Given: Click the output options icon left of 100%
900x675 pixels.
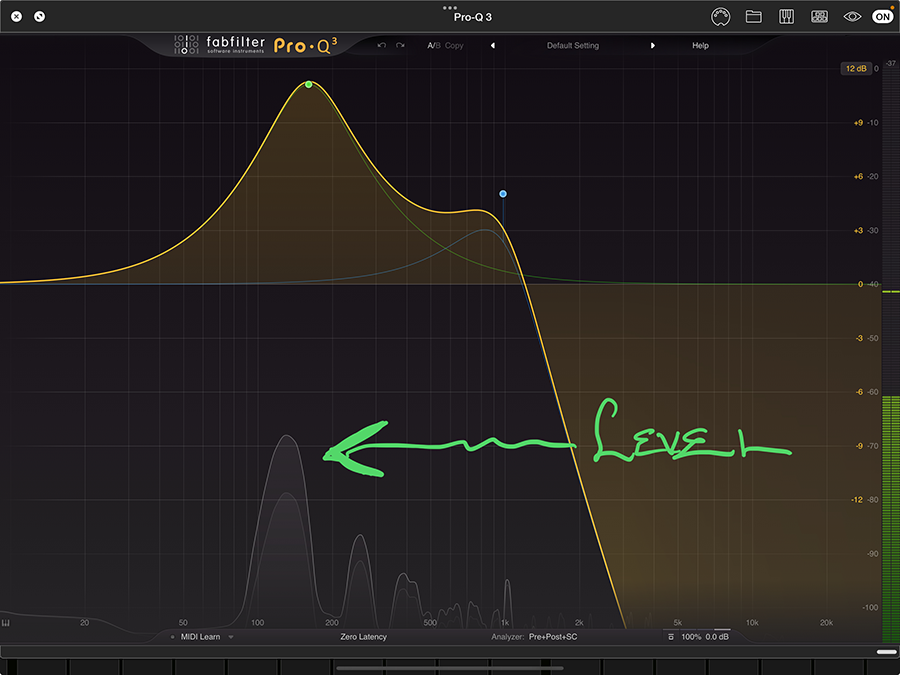Looking at the screenshot, I should click(670, 637).
